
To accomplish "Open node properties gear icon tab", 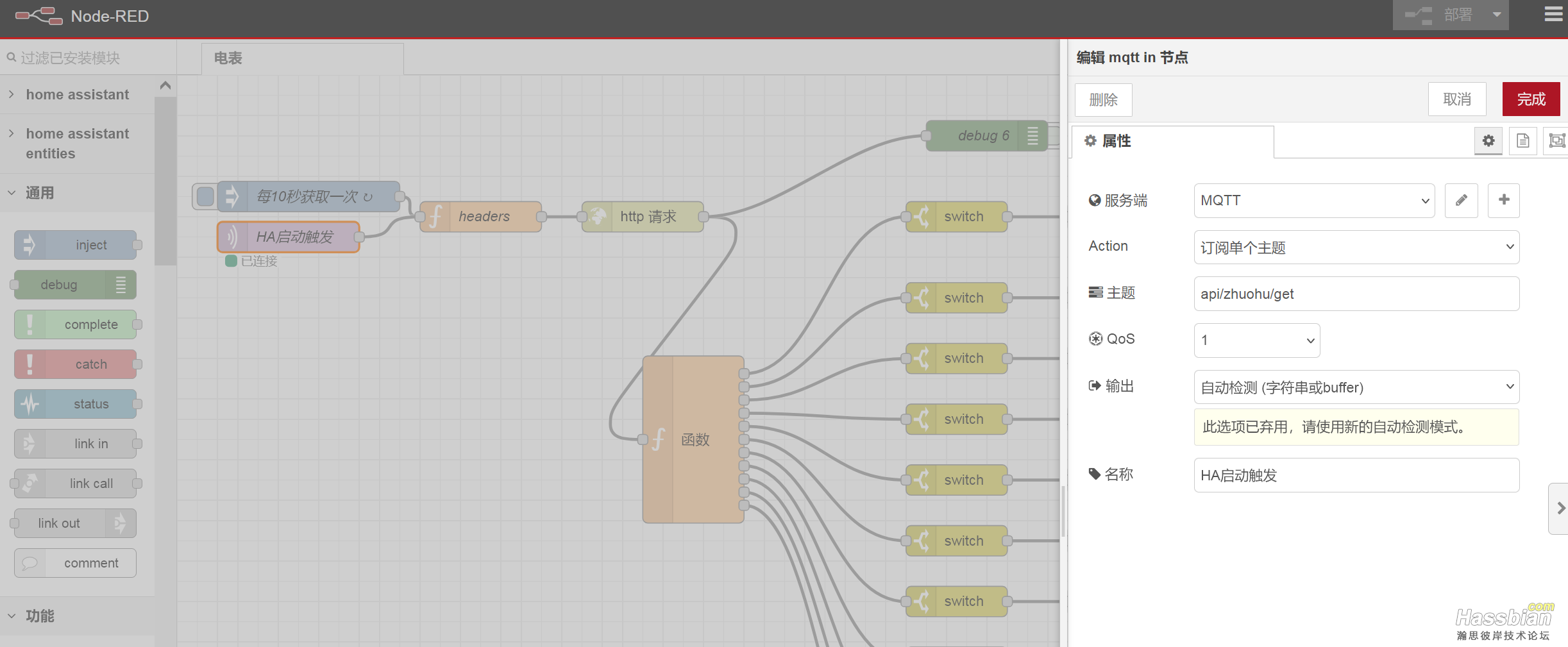I will tap(1488, 140).
